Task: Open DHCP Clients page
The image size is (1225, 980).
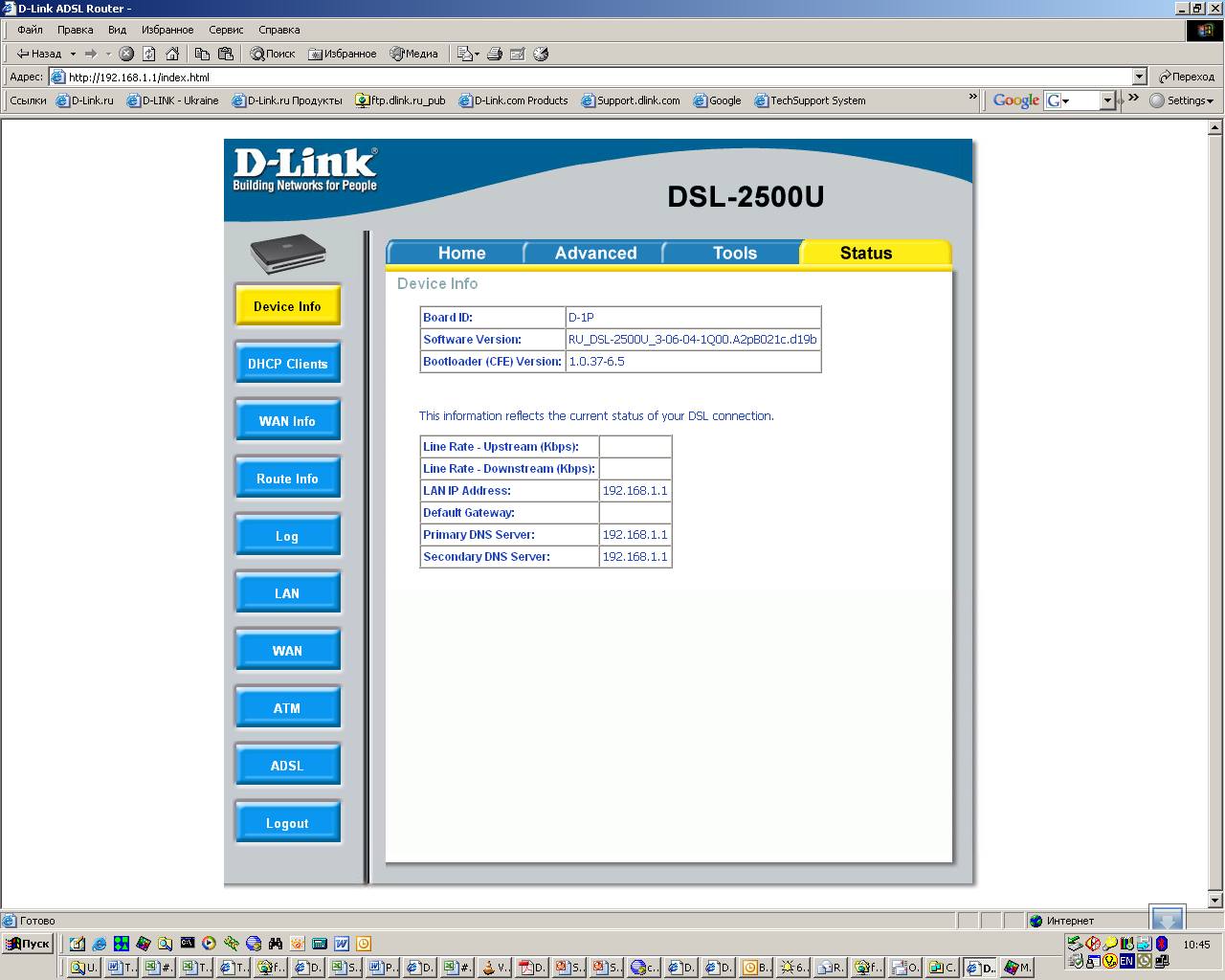Action: coord(287,364)
